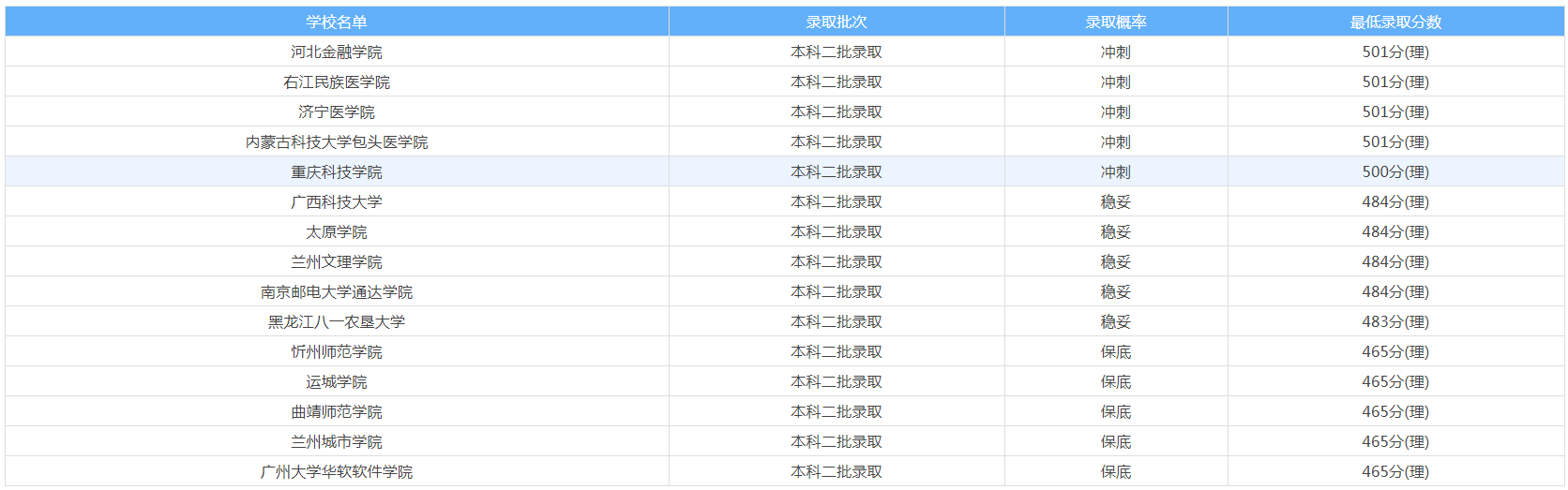The width and height of the screenshot is (1568, 490).
Task: Click 500分(理) score for 重庆科技学院
Action: [1395, 171]
